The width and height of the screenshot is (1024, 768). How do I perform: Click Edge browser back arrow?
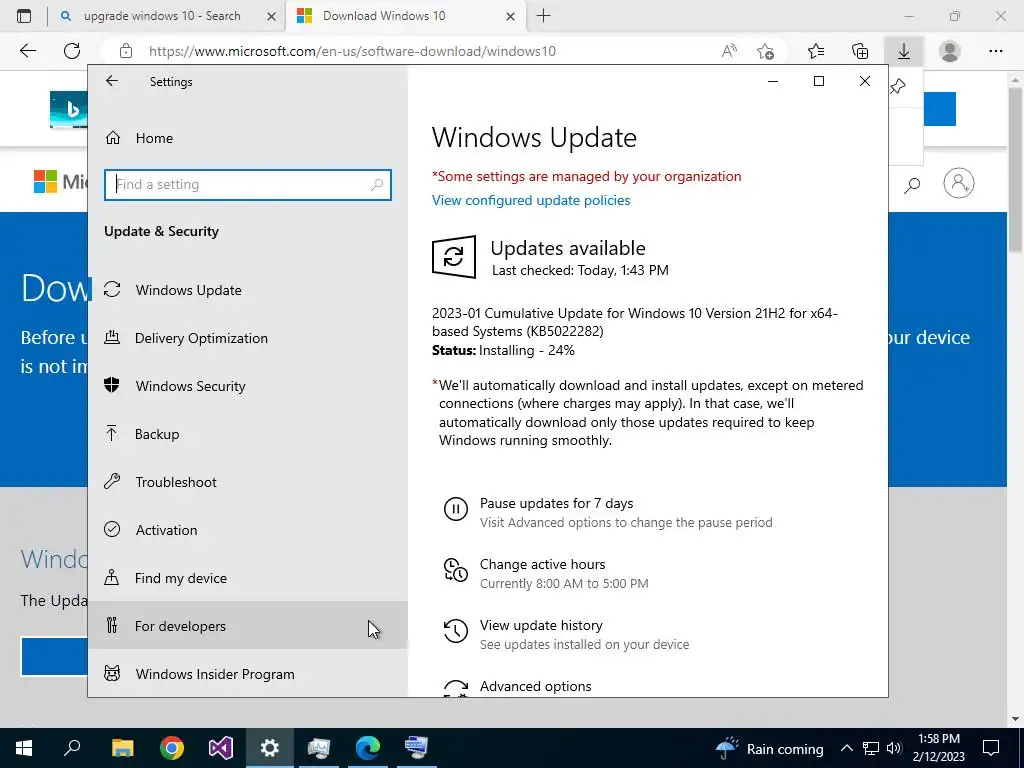pos(28,51)
